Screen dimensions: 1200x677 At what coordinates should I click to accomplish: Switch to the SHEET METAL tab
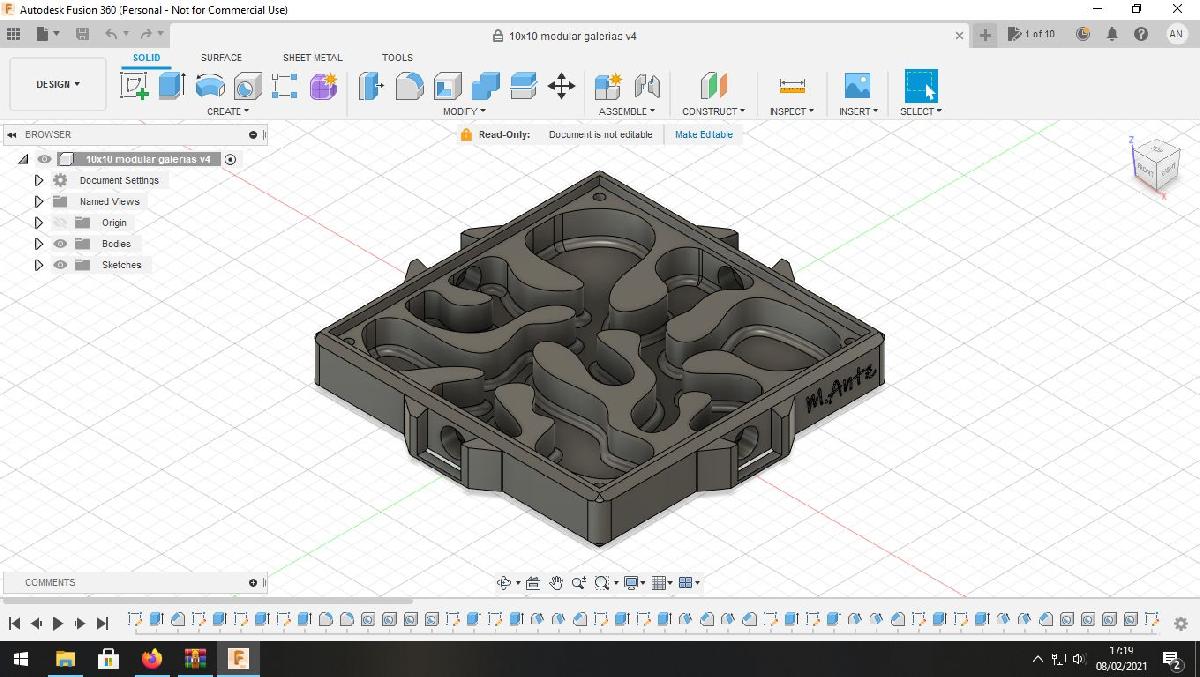(312, 58)
